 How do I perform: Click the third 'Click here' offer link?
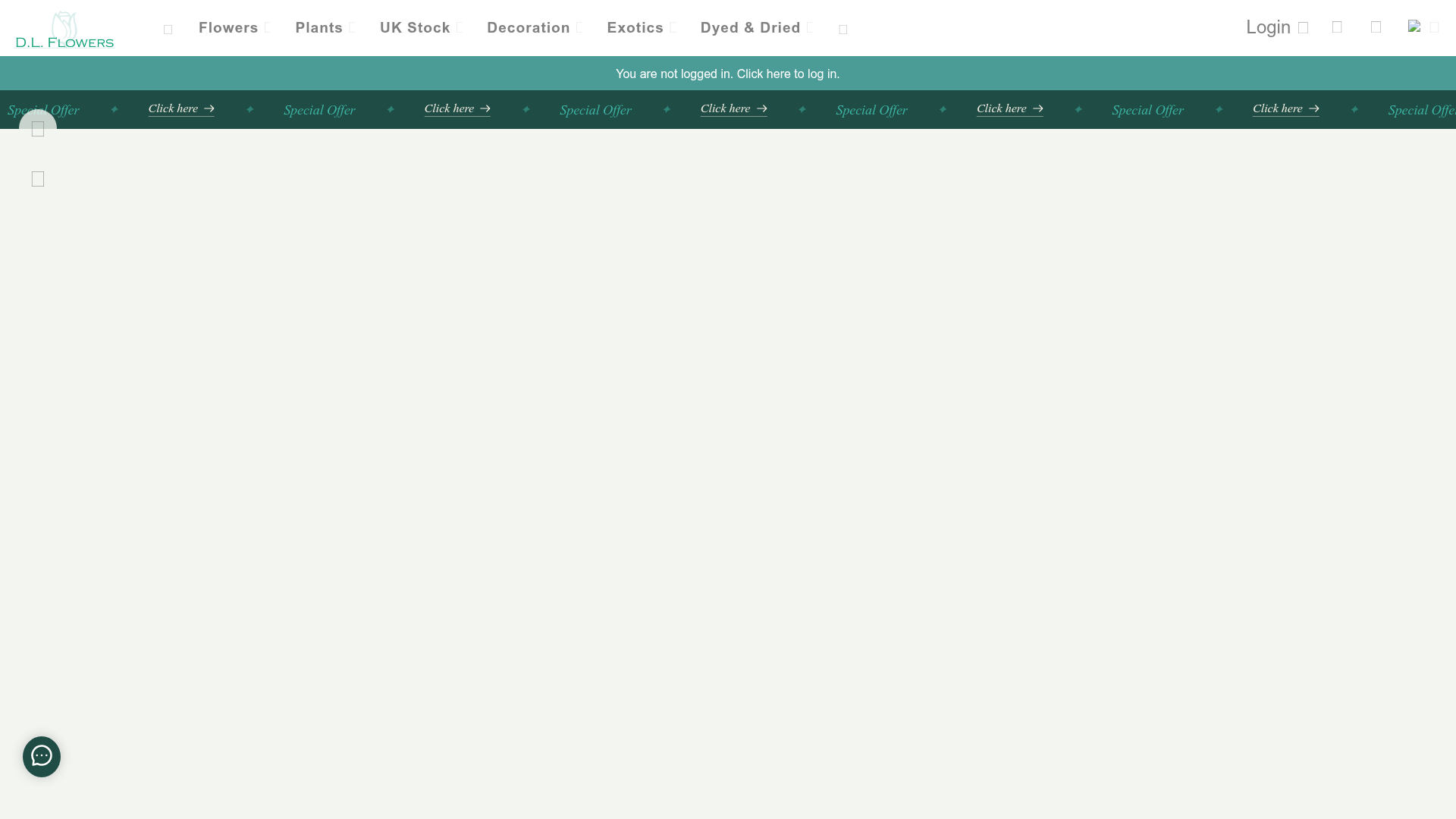(733, 109)
